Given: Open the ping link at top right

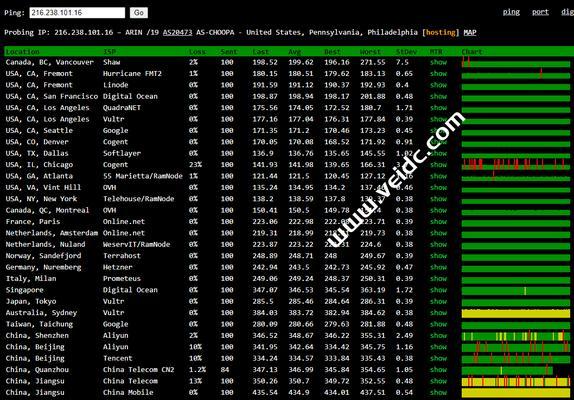Looking at the screenshot, I should click(511, 12).
